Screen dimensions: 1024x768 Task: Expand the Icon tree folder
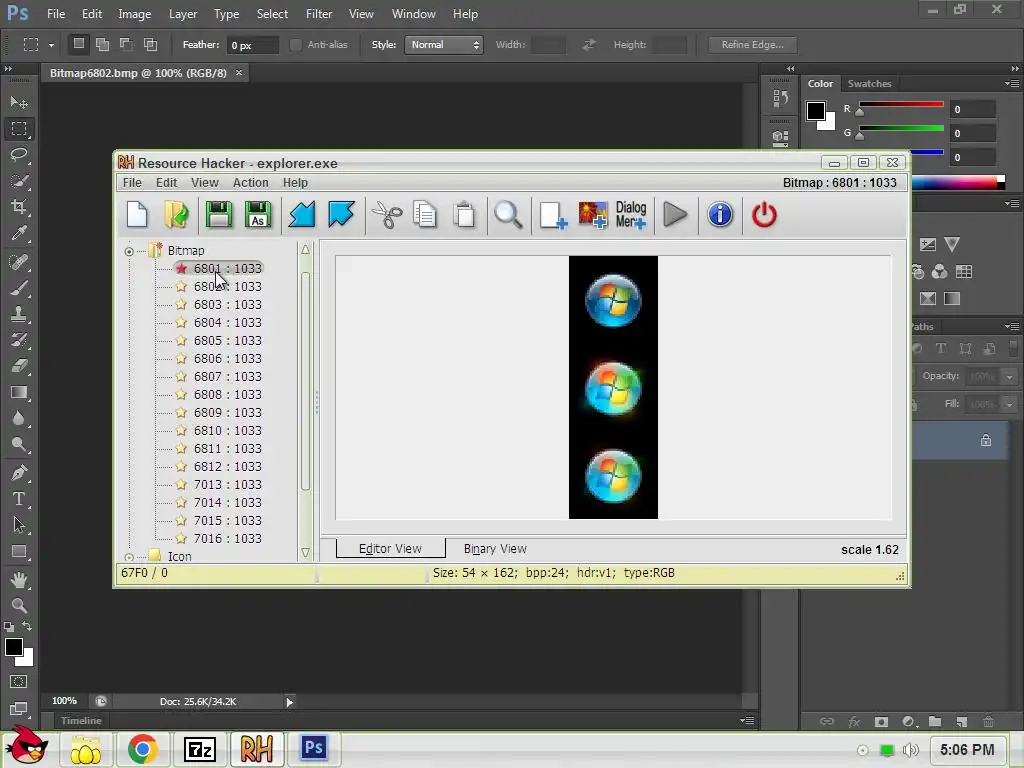[x=129, y=557]
